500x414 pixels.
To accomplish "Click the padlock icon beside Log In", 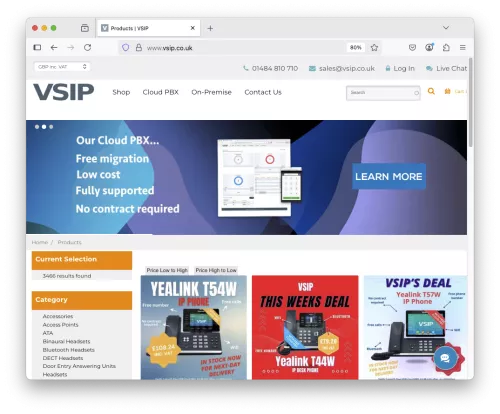I will tap(388, 68).
